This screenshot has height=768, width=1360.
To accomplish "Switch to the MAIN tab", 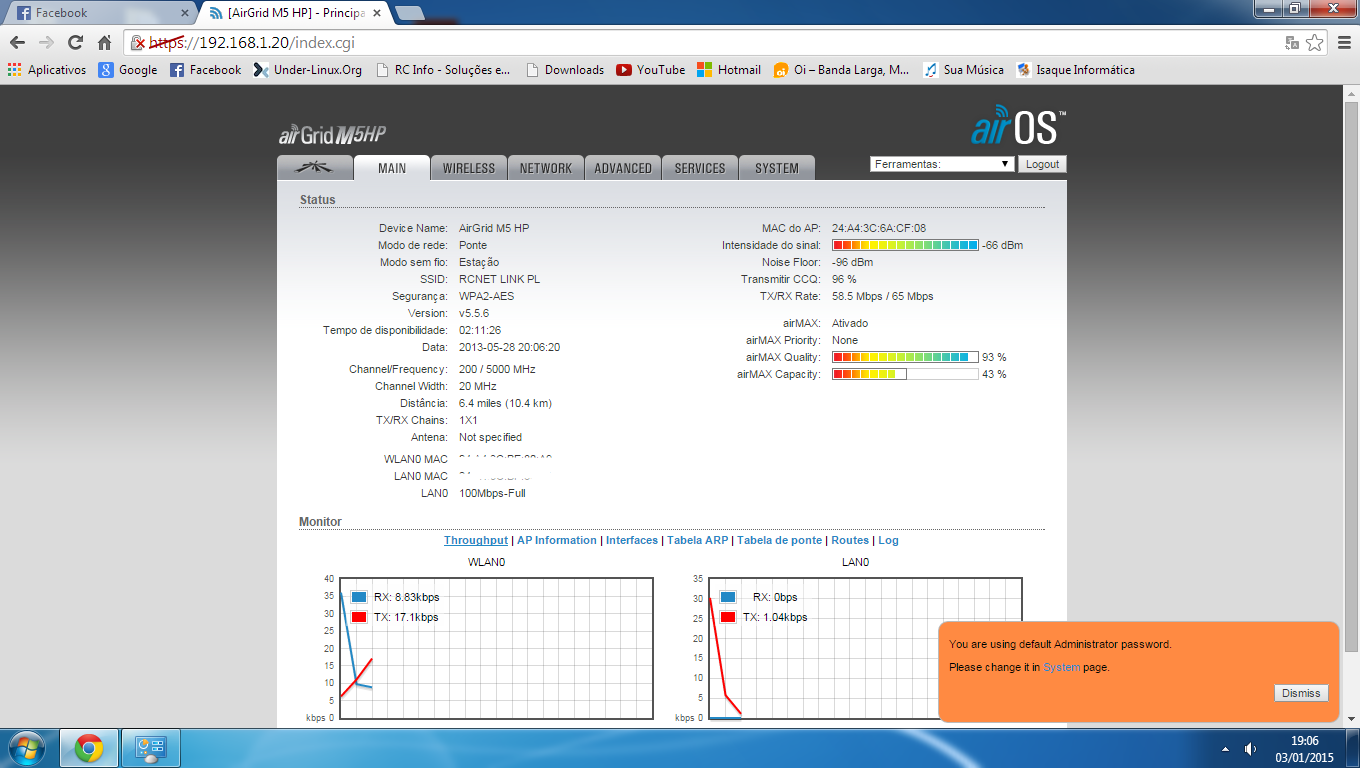I will click(x=392, y=168).
